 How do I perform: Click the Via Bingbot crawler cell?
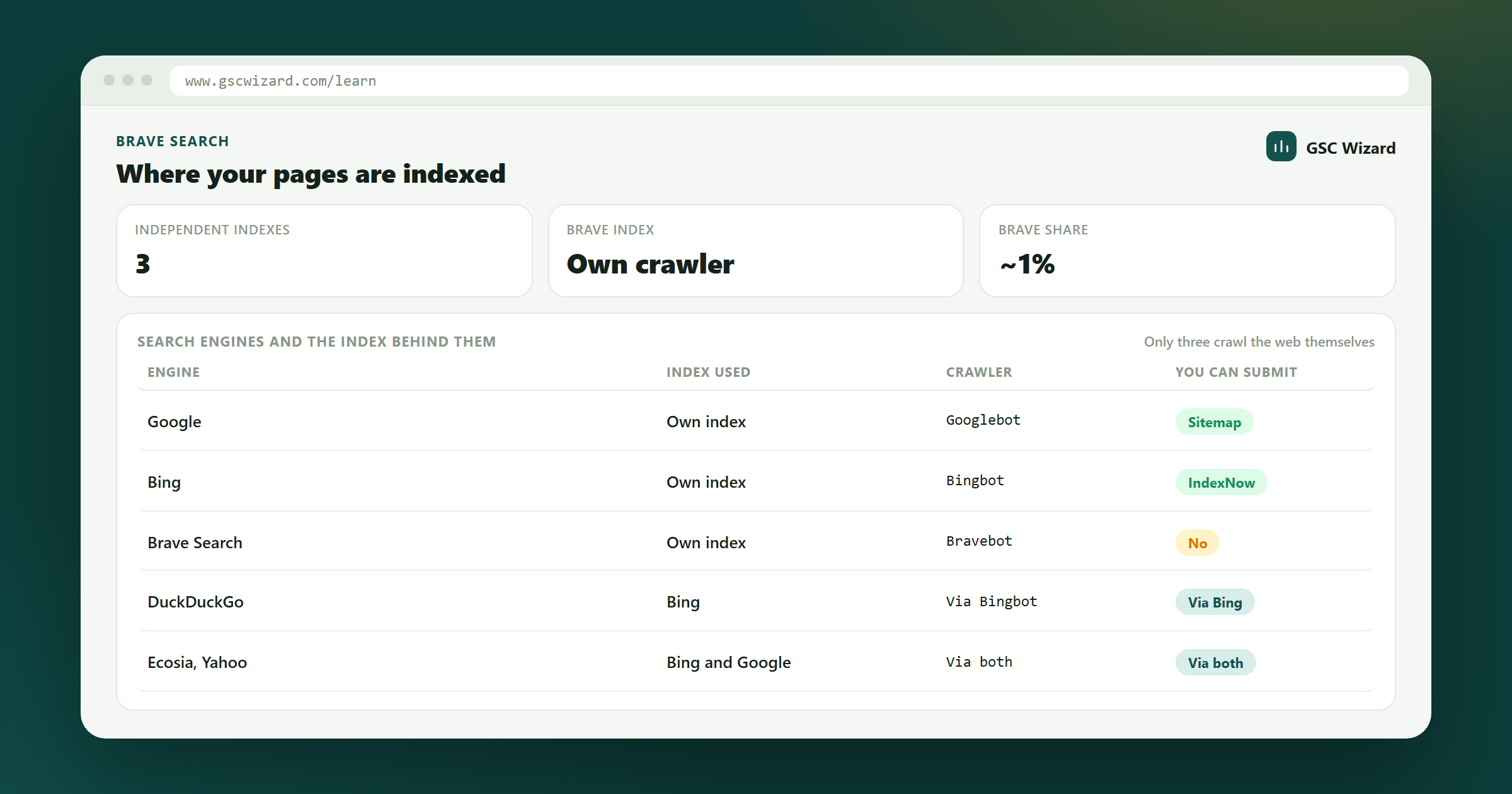[x=991, y=602]
